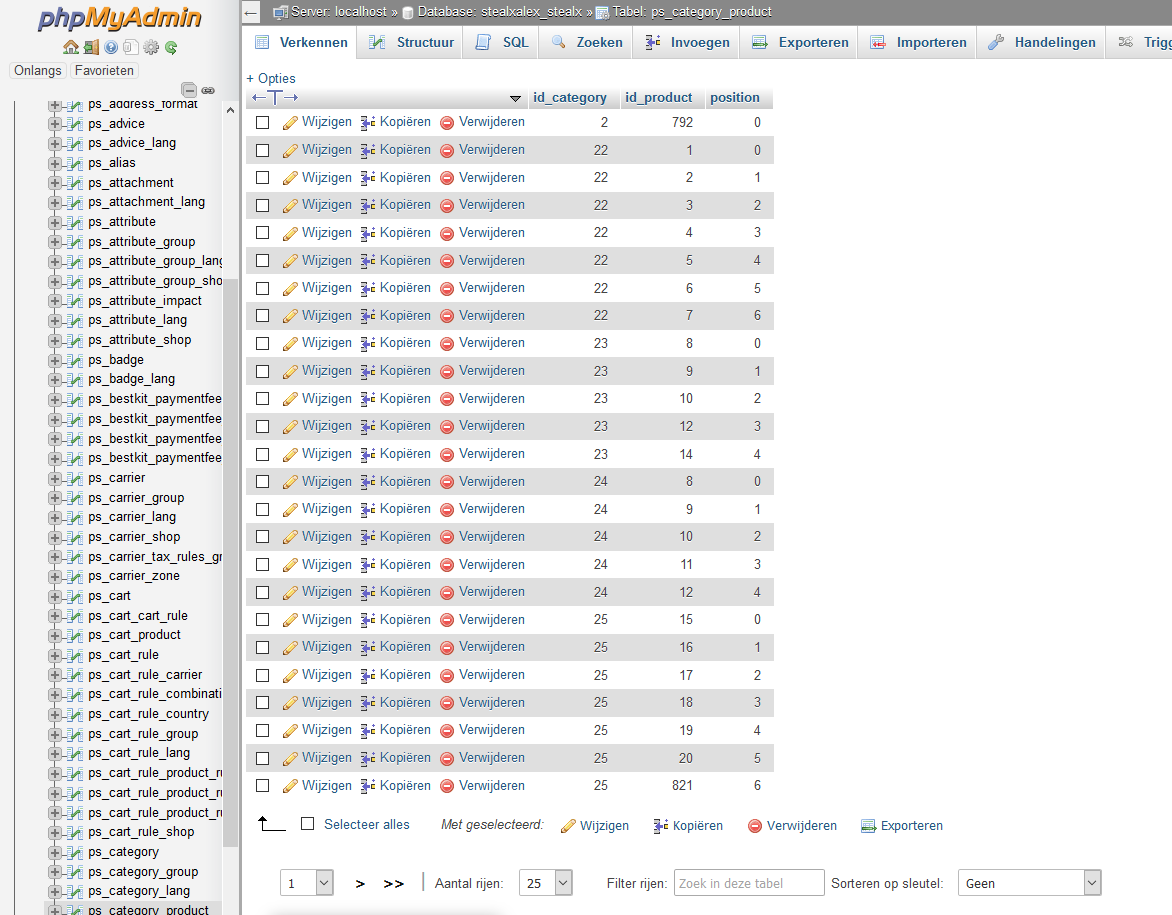Open the page number dropdown

tap(306, 883)
